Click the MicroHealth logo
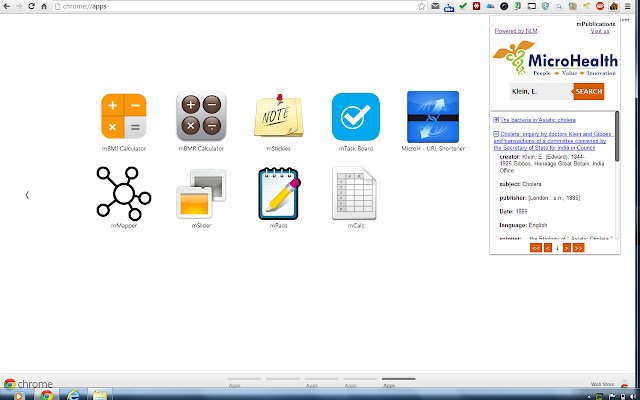The image size is (640, 400). (x=555, y=58)
